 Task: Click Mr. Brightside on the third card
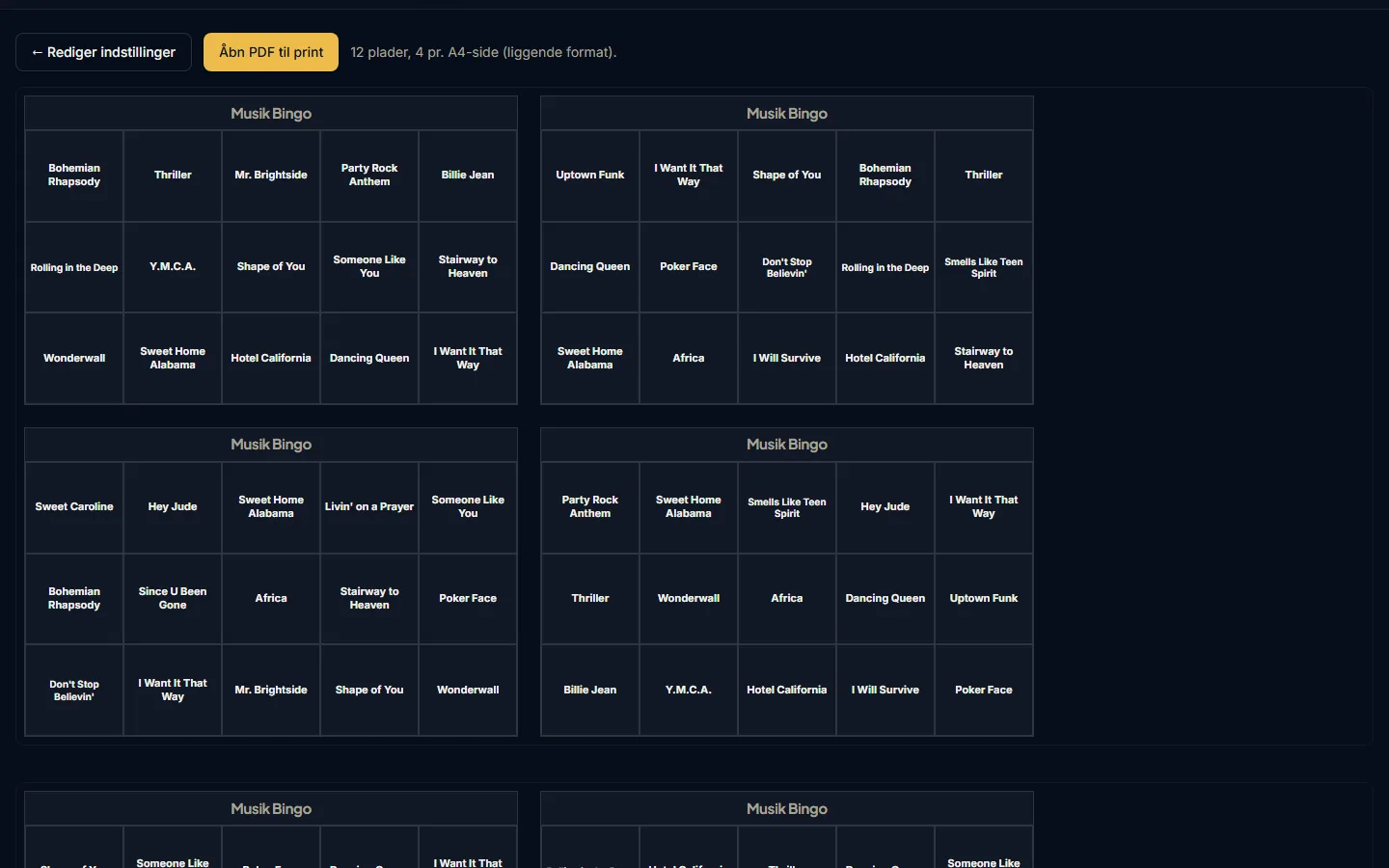(271, 691)
